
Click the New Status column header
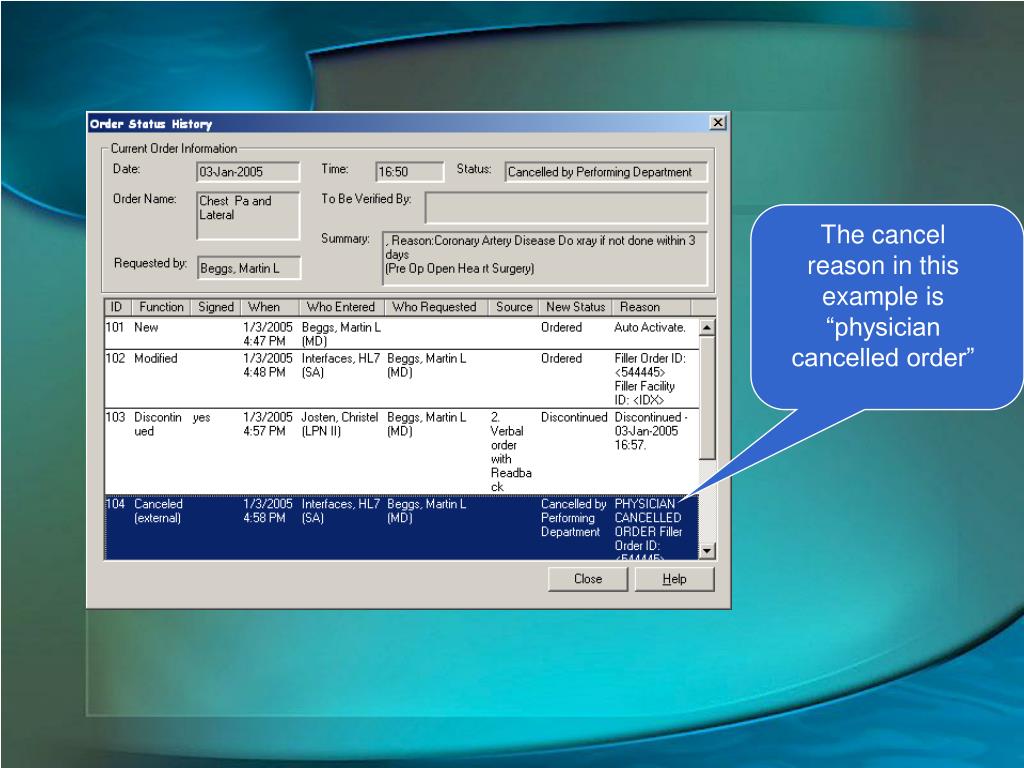575,307
